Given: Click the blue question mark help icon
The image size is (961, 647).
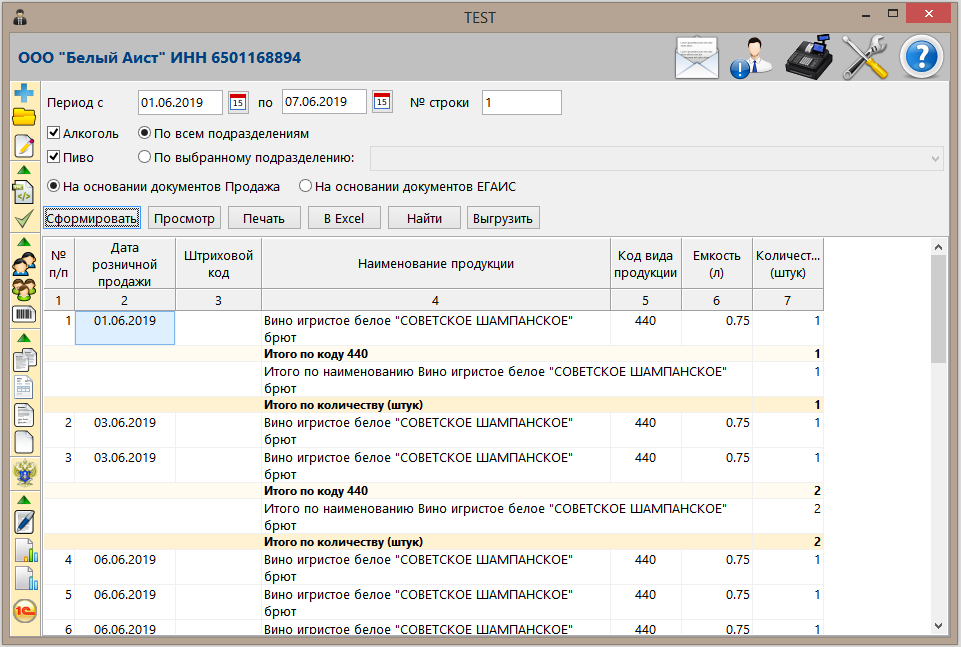Looking at the screenshot, I should 921,57.
